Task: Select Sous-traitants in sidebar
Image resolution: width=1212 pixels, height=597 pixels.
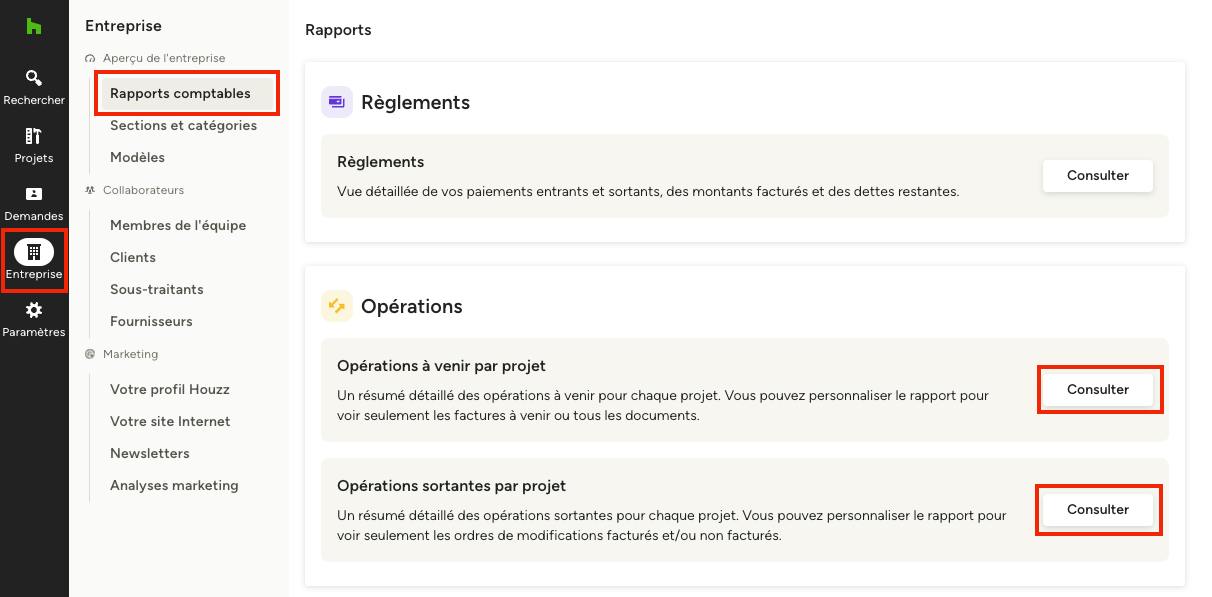Action: (x=157, y=289)
